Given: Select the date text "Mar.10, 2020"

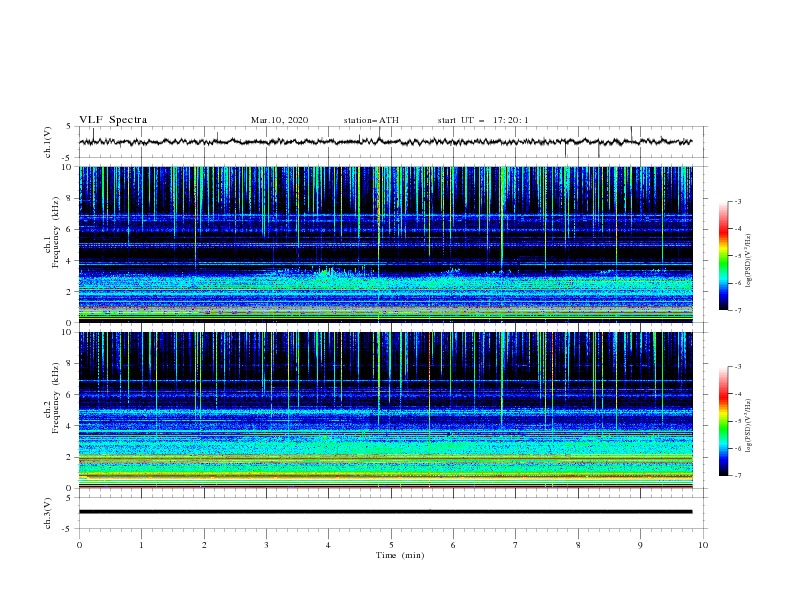Looking at the screenshot, I should coord(279,120).
